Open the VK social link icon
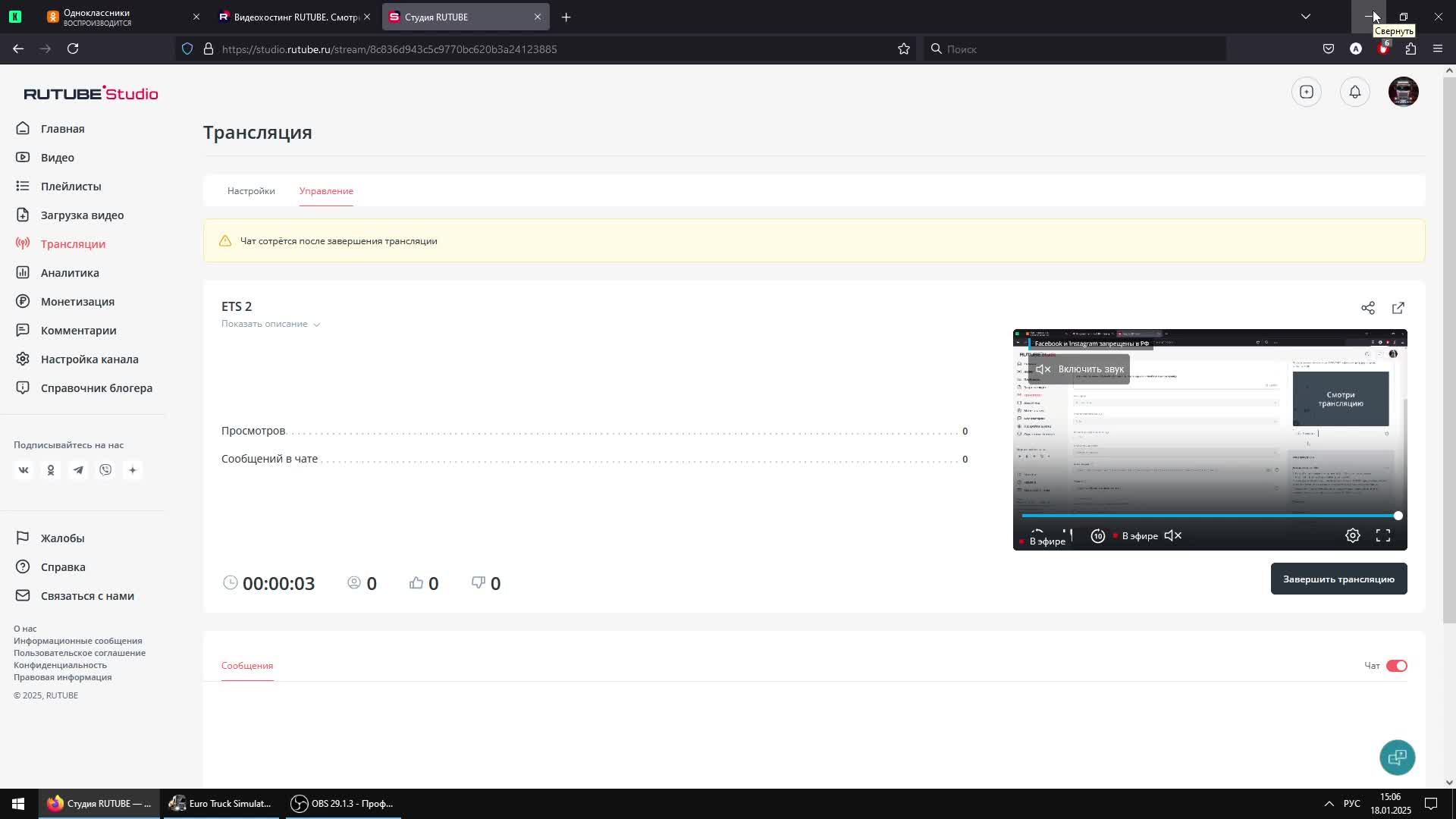The width and height of the screenshot is (1456, 819). click(x=24, y=470)
